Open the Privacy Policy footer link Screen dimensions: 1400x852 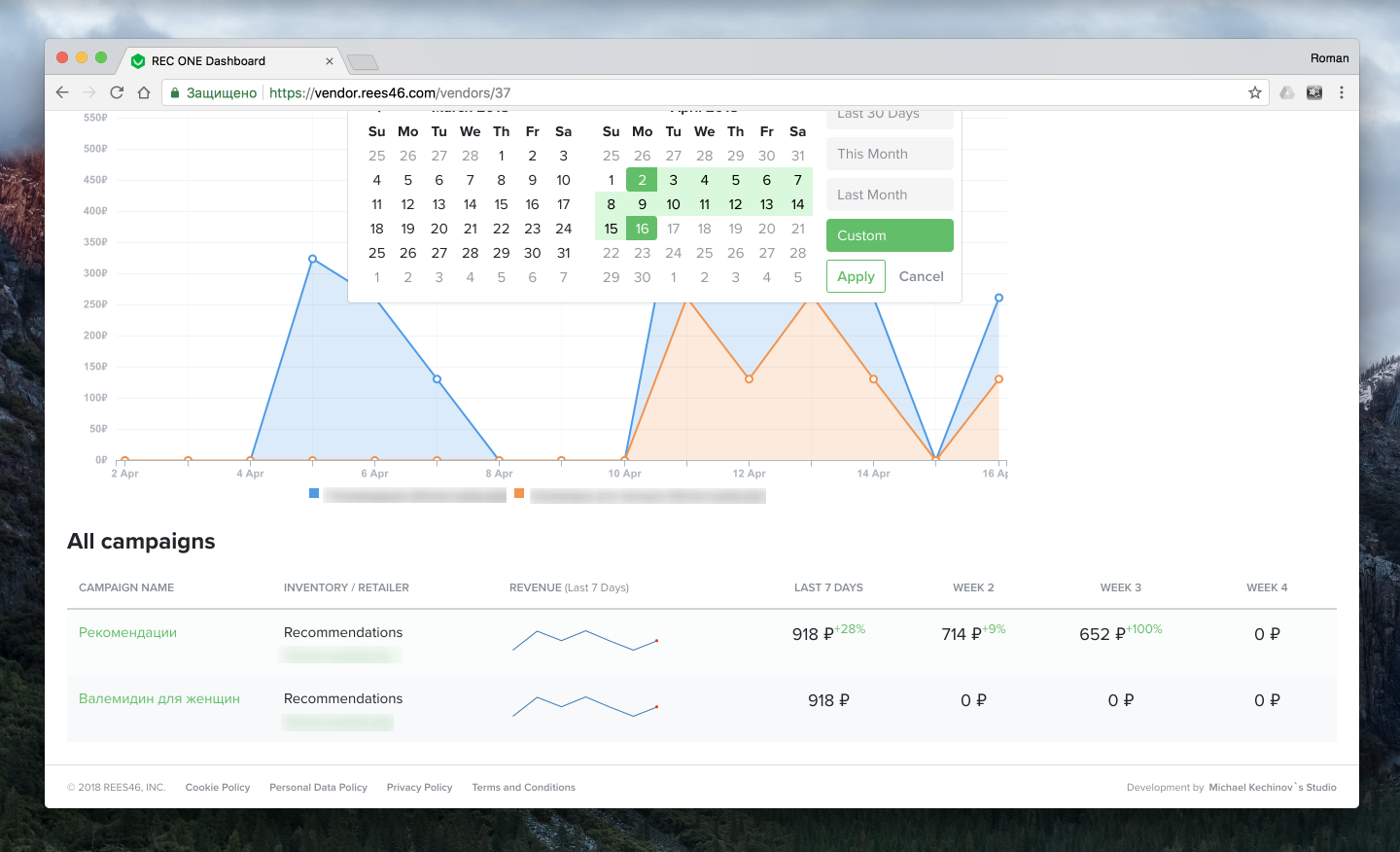click(419, 788)
